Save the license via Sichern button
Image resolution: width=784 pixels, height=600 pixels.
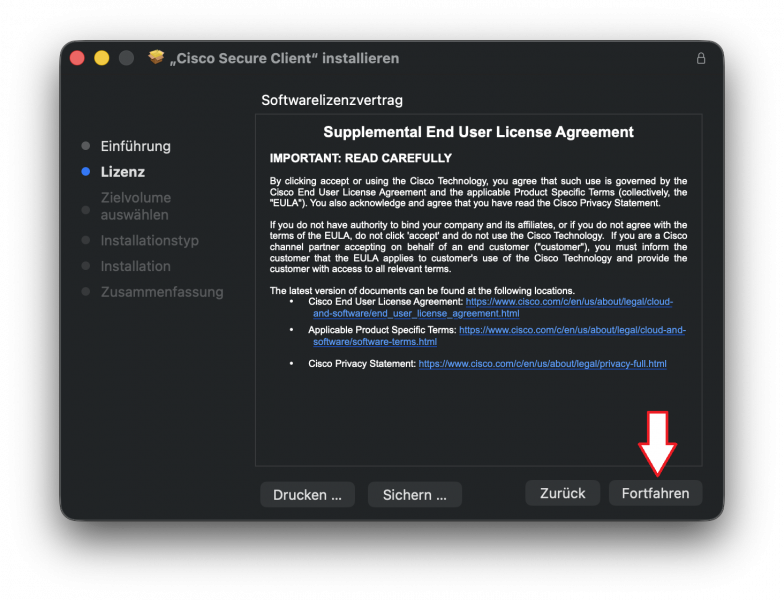point(414,494)
